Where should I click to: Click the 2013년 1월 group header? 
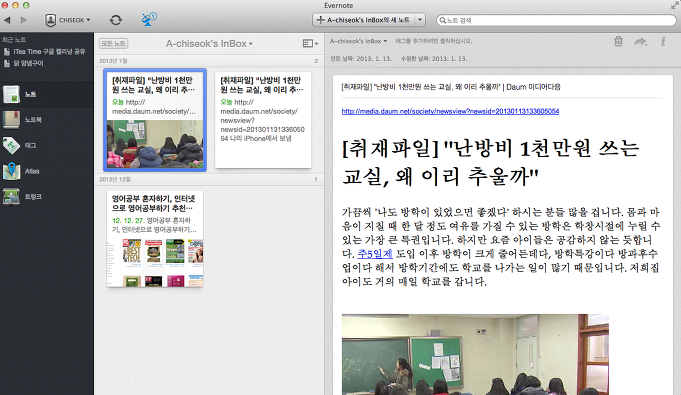[x=209, y=61]
